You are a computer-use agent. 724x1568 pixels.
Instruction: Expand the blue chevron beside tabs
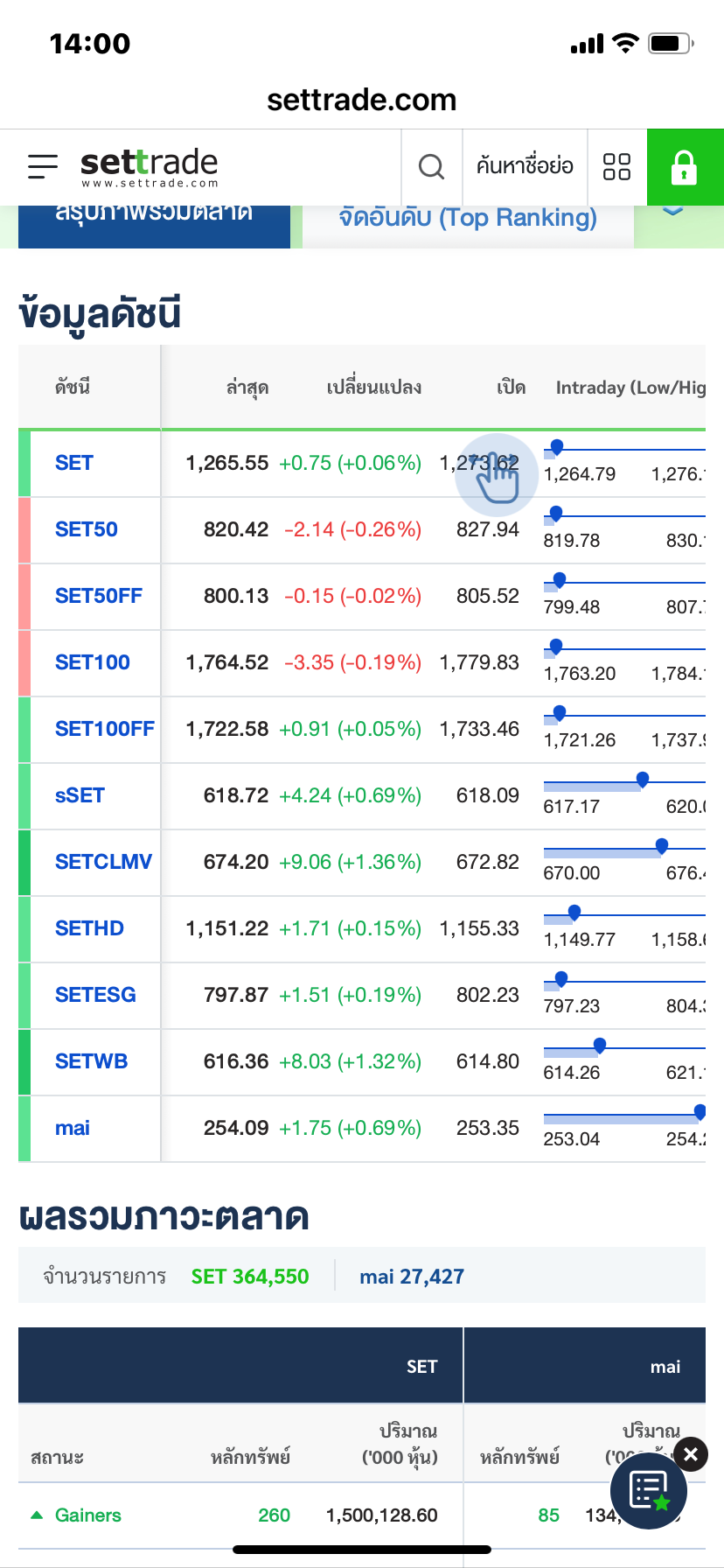click(672, 212)
